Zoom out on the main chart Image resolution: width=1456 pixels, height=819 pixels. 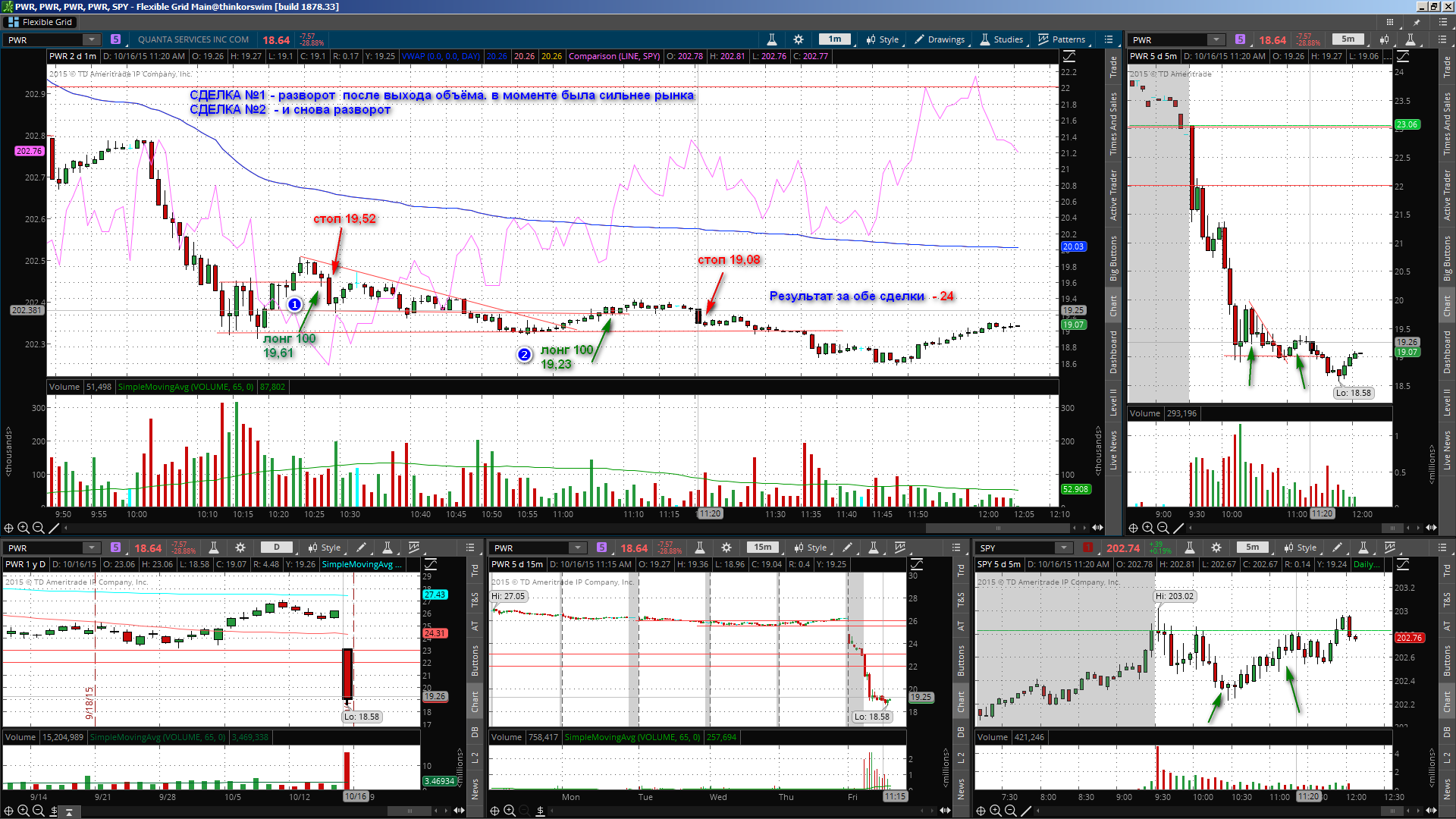pos(38,528)
